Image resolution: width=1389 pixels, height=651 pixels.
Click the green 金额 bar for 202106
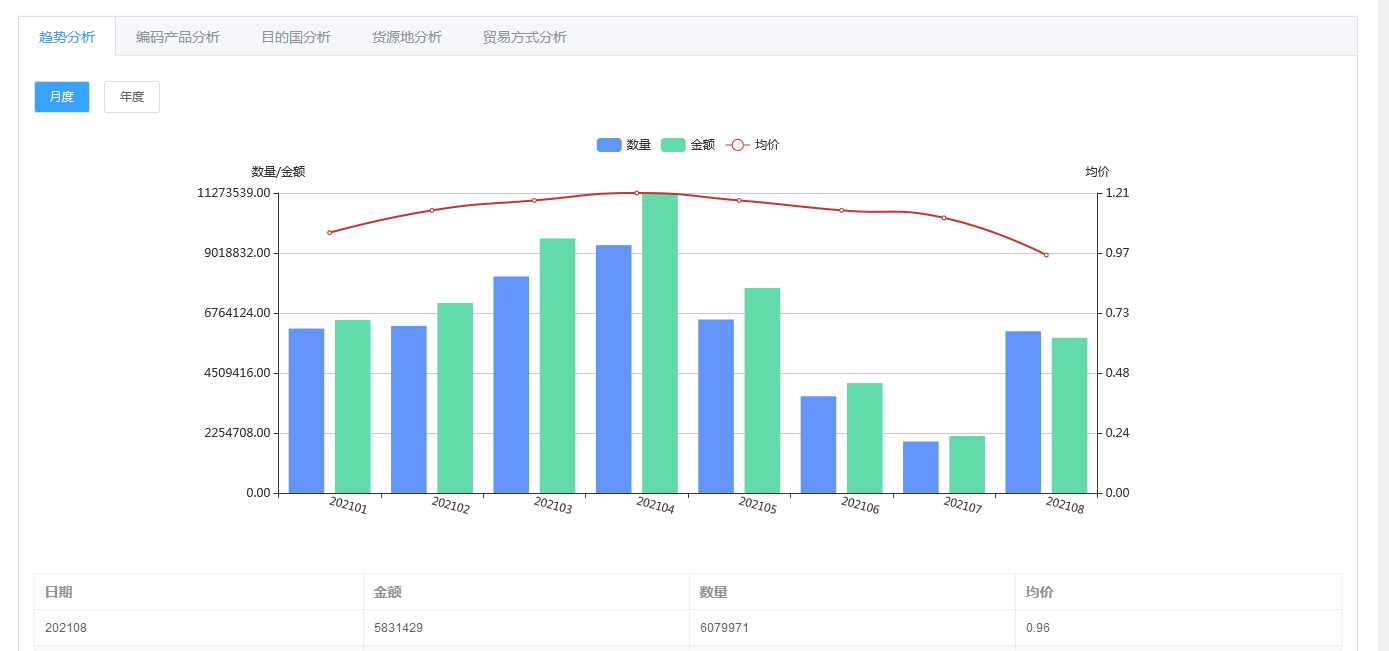865,438
